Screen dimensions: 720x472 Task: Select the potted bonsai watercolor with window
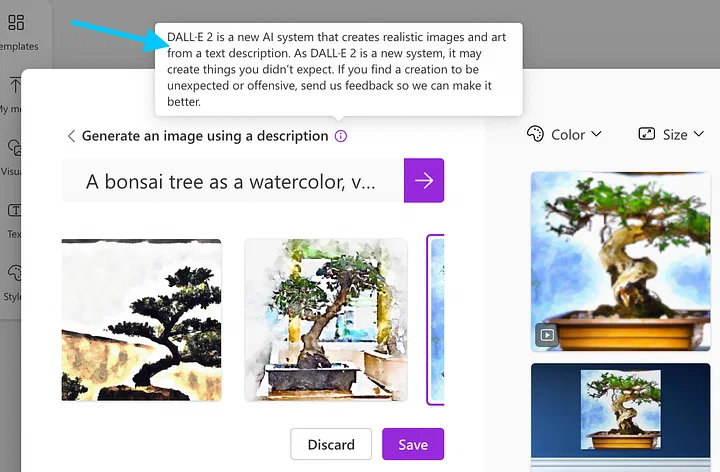(326, 320)
